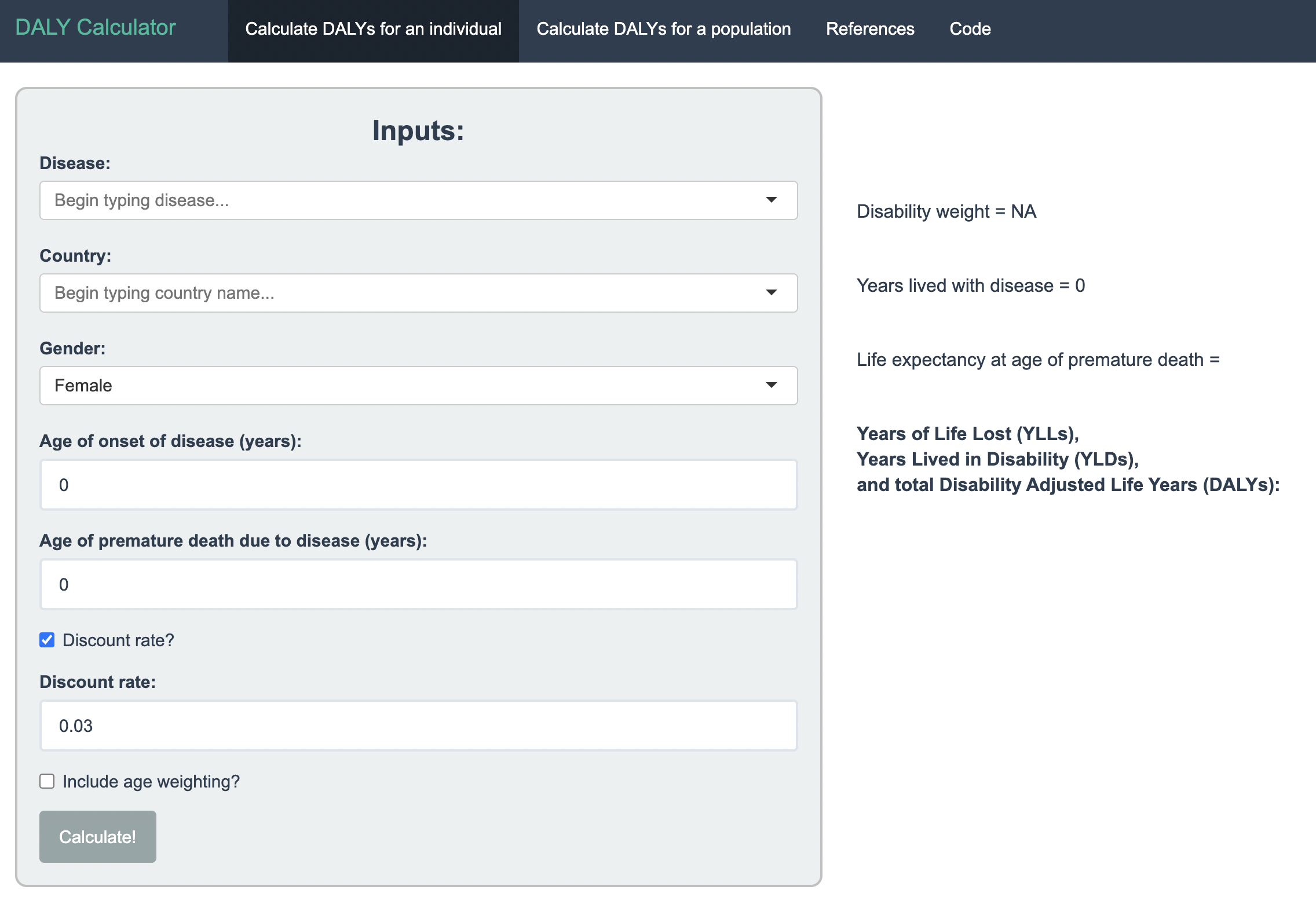Click the Discount rate value field showing 0.03

pos(418,726)
